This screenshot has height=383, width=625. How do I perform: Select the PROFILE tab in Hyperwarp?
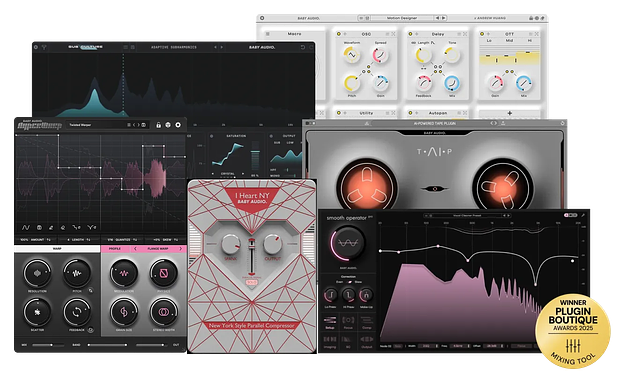(115, 249)
